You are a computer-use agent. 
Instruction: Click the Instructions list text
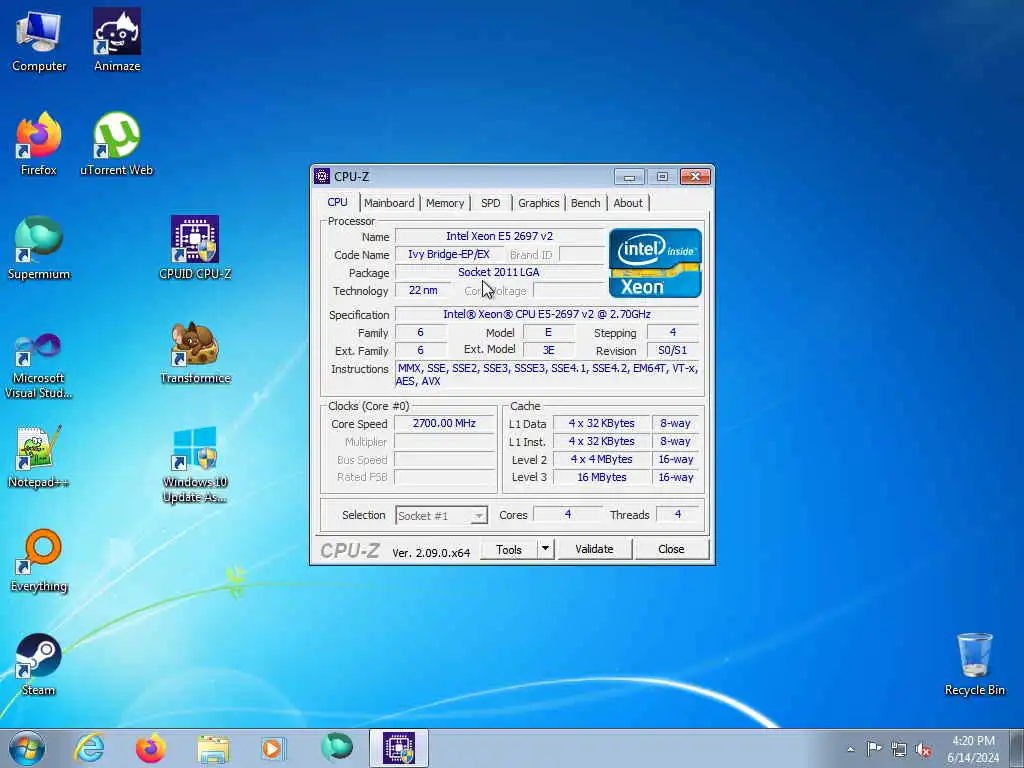(x=547, y=375)
